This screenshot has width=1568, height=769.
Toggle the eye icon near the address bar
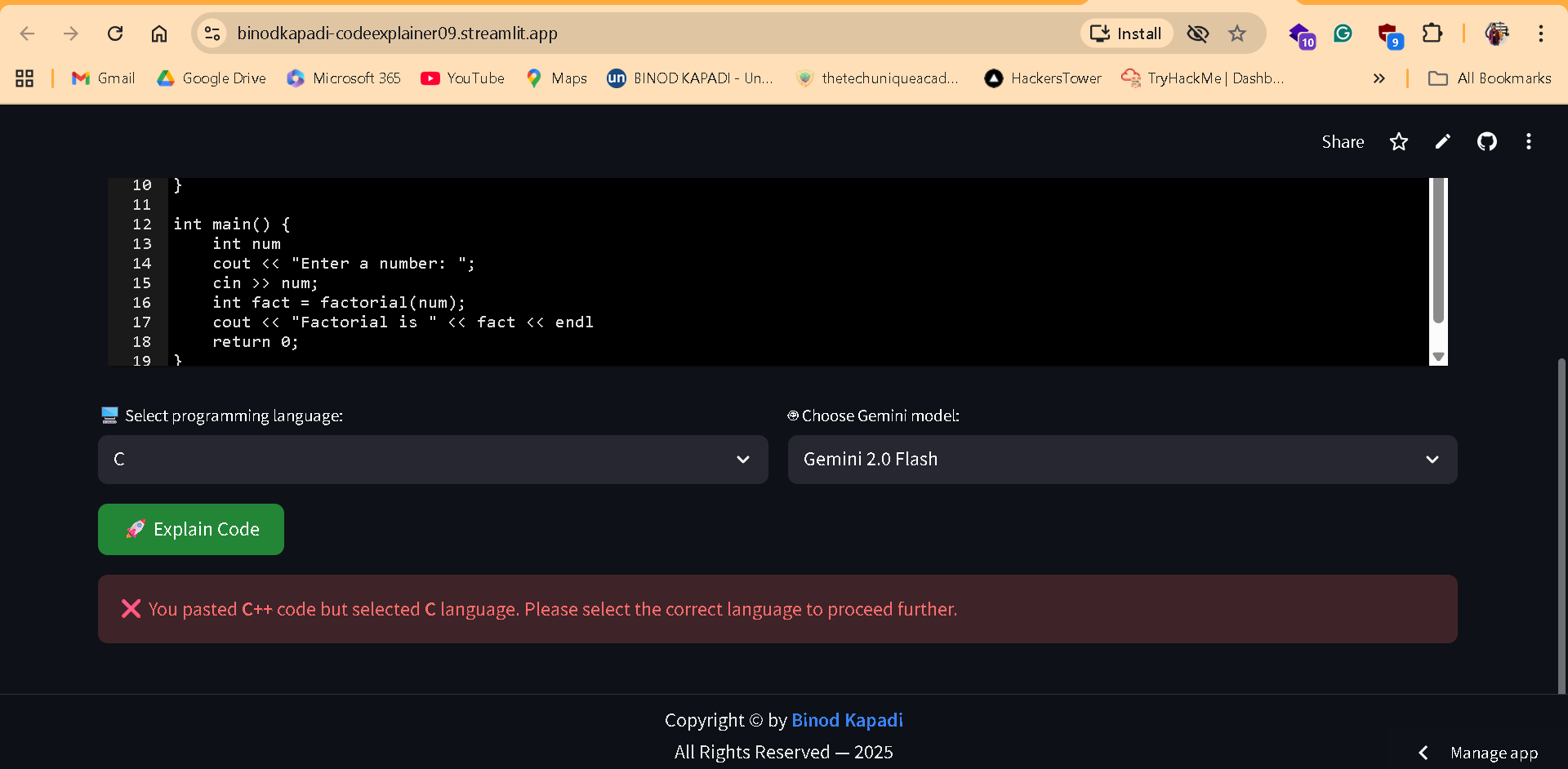click(x=1197, y=33)
